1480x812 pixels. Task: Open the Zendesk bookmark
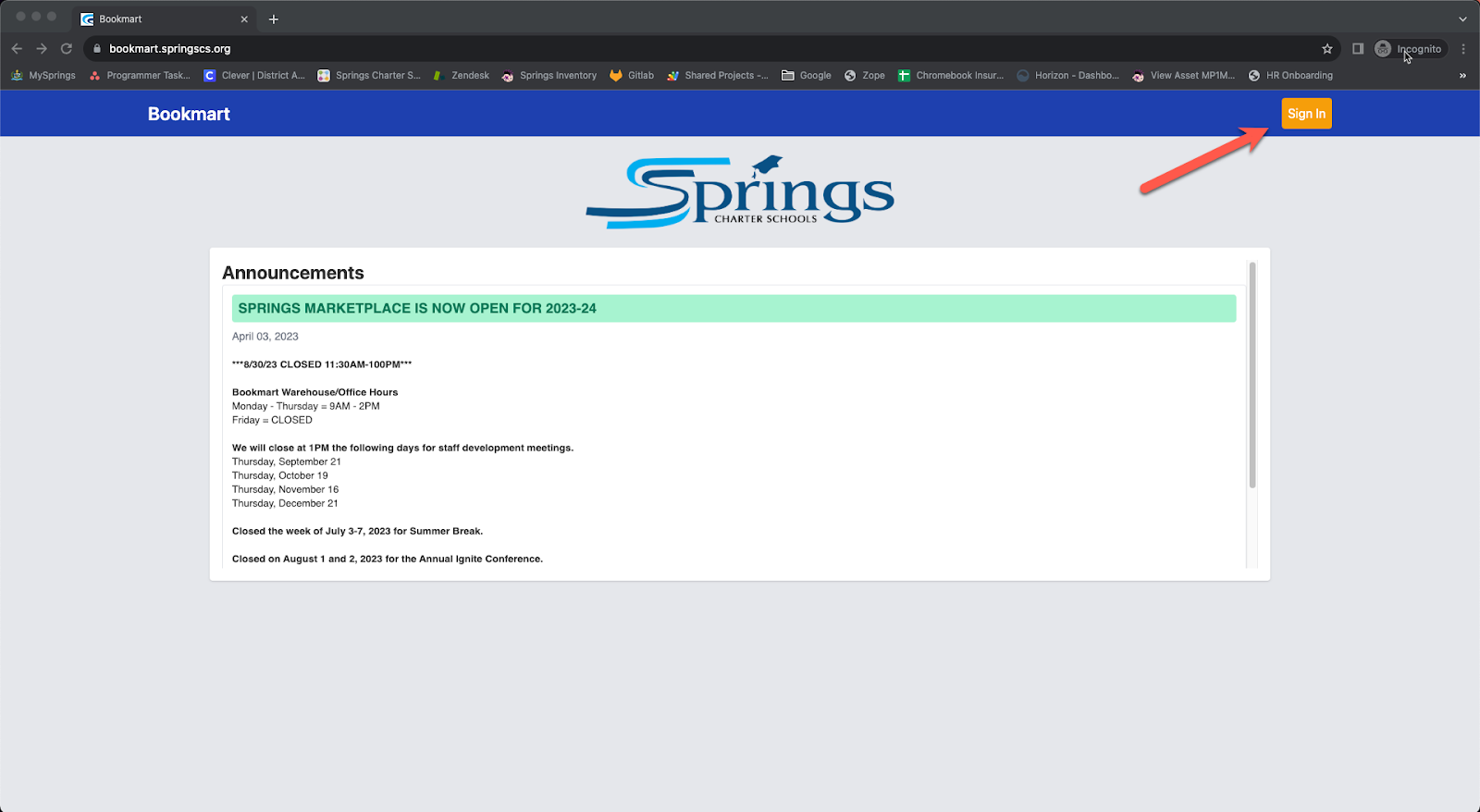point(462,76)
